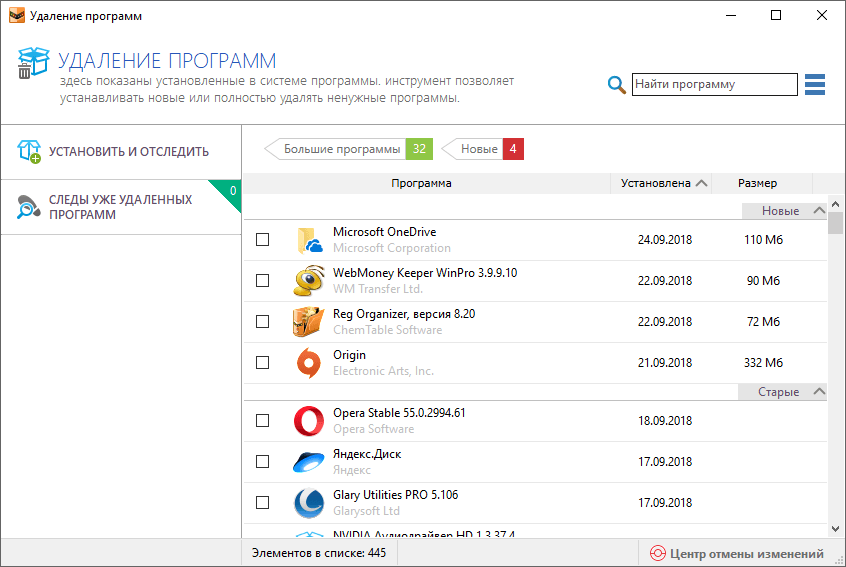The width and height of the screenshot is (846, 567).
Task: Click the Origin icon
Action: click(x=309, y=363)
